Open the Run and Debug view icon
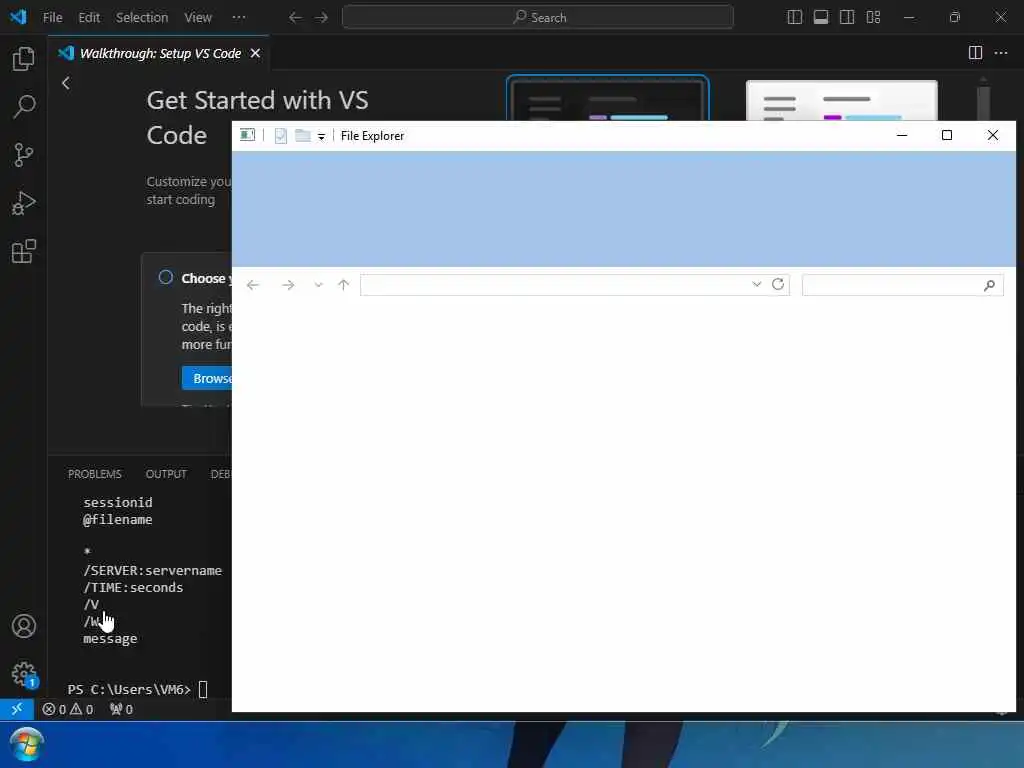 coord(24,203)
